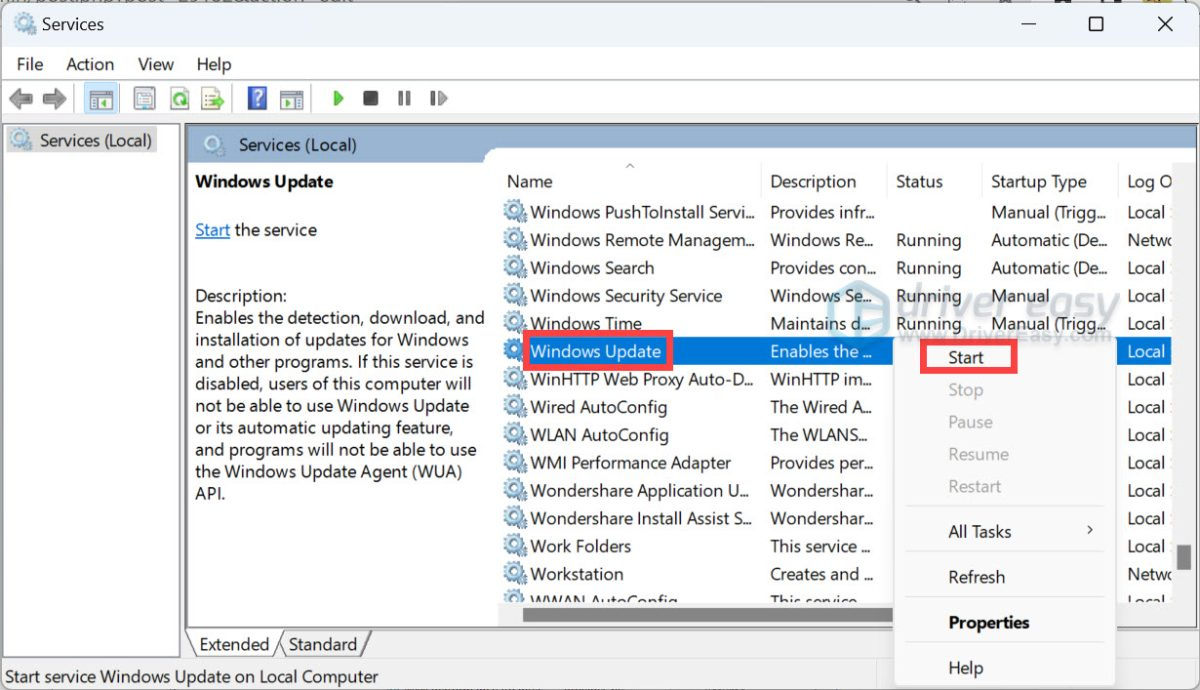Click the Stop Service toolbar icon
1200x690 pixels.
[x=370, y=98]
